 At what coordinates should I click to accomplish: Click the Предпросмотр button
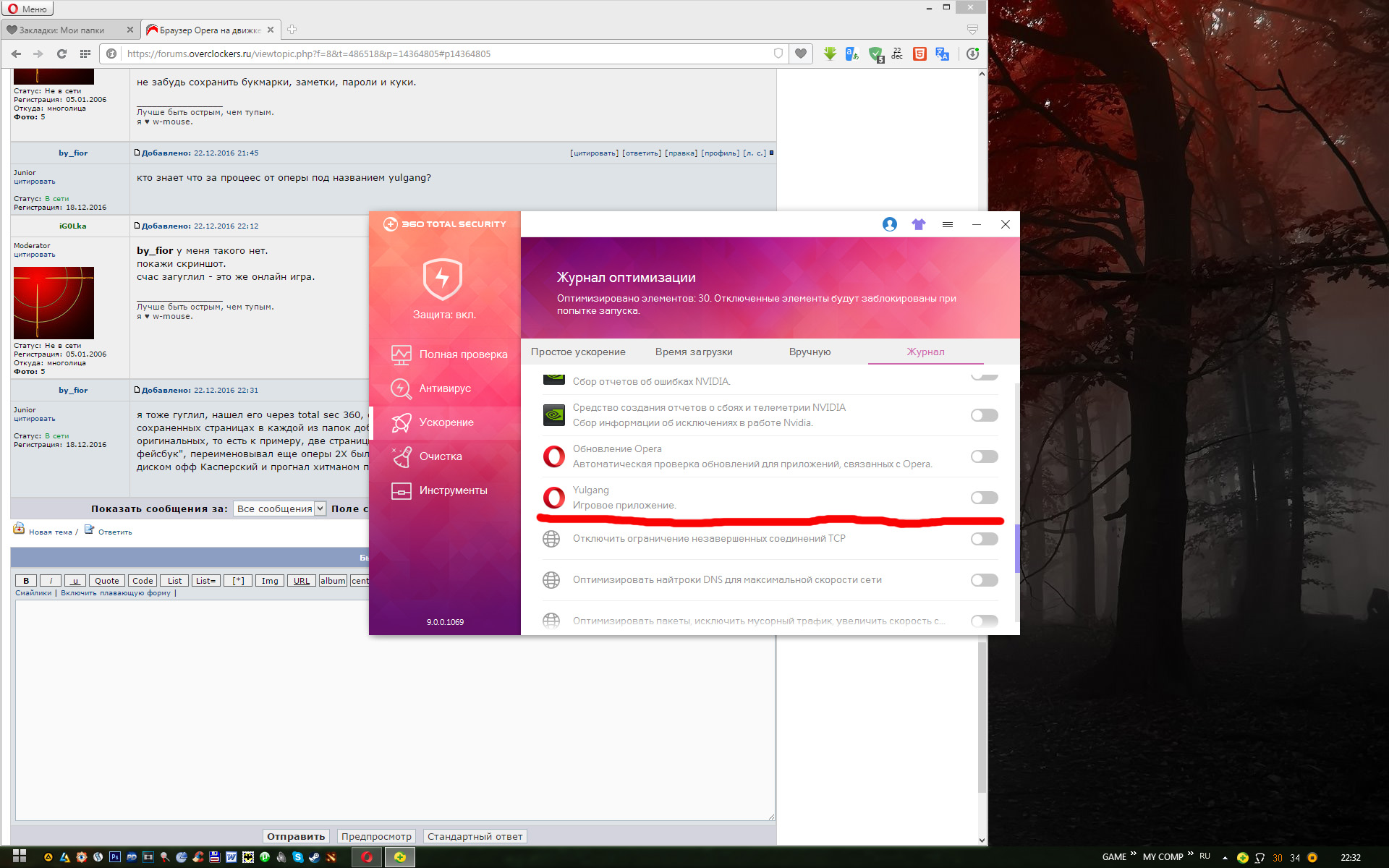376,836
